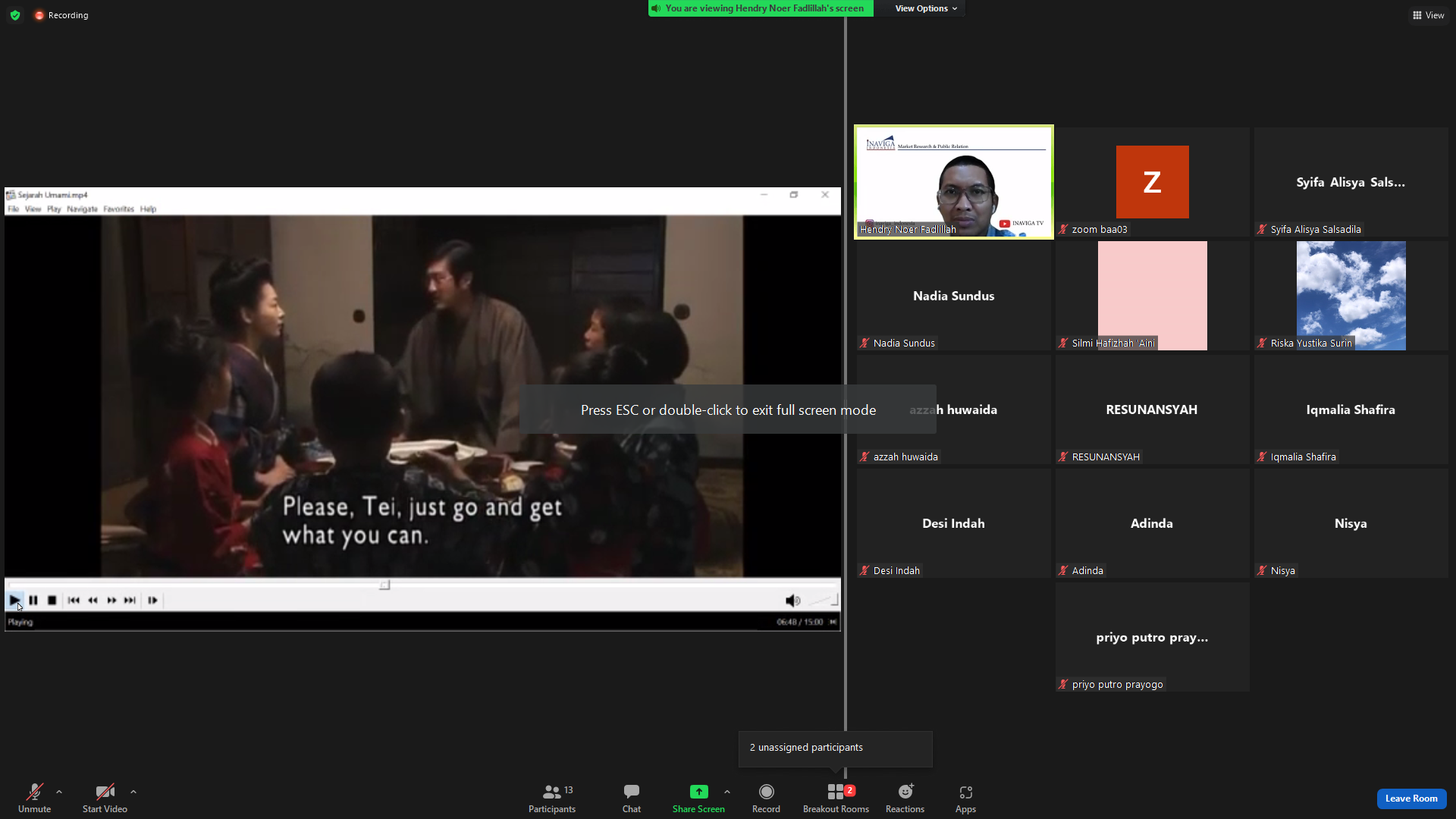The height and width of the screenshot is (819, 1456).
Task: Select Desi Indah participant tile
Action: tap(954, 523)
